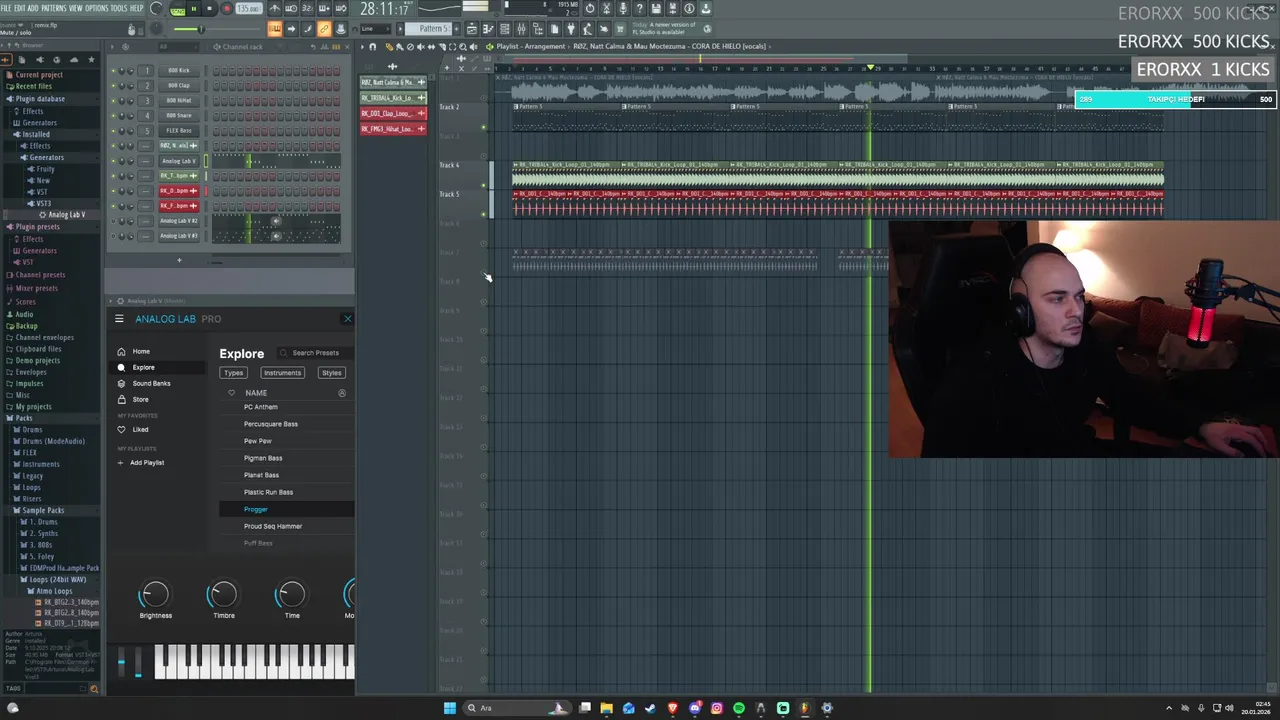Screen dimensions: 1280x720
Task: Select the 808 Kick channel button
Action: click(179, 70)
